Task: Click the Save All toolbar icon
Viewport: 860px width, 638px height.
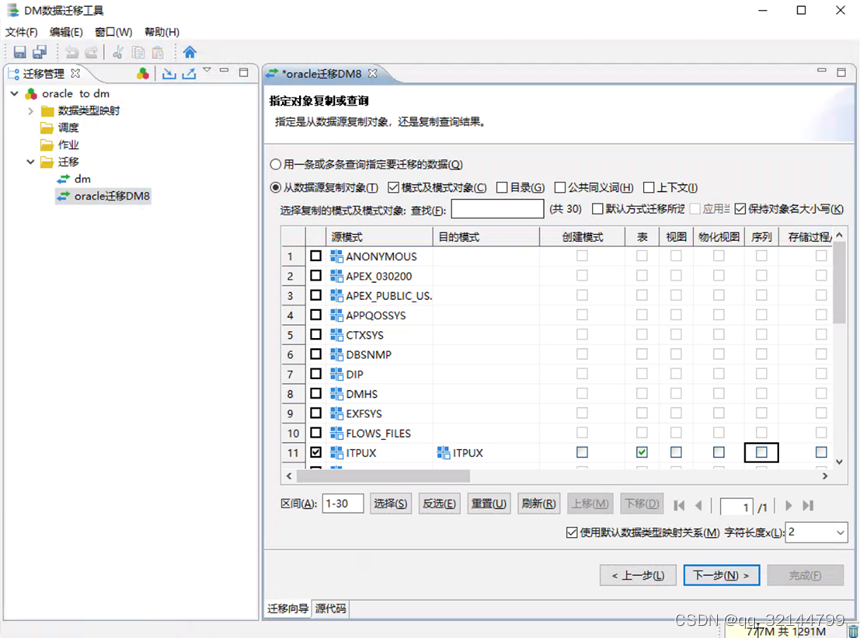Action: [39, 52]
